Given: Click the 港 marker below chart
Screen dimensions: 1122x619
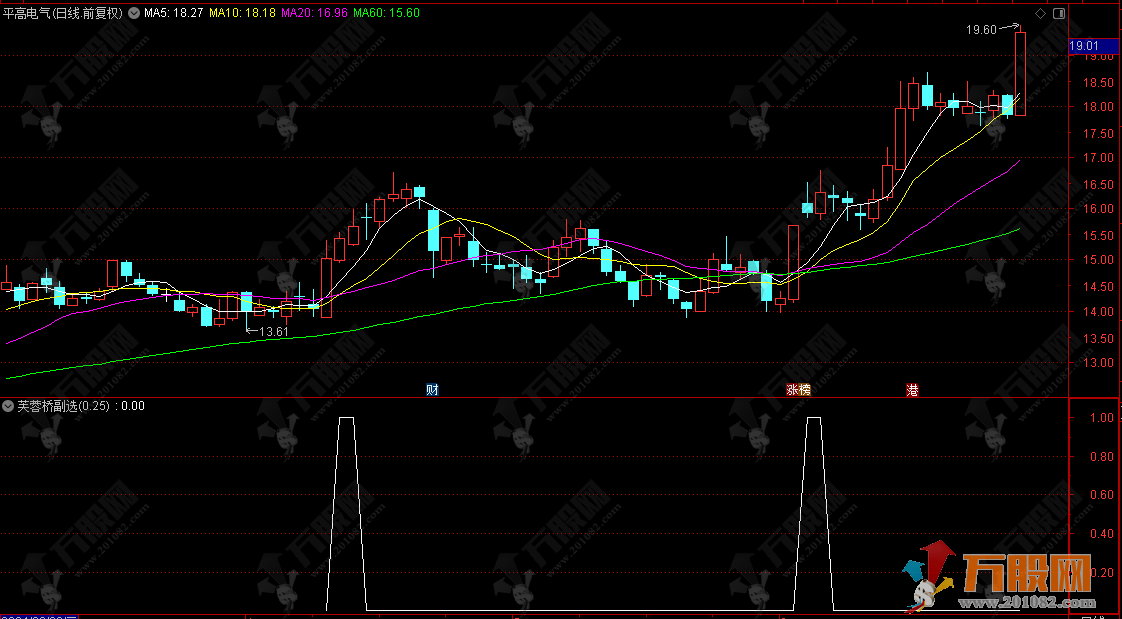Looking at the screenshot, I should coord(912,390).
